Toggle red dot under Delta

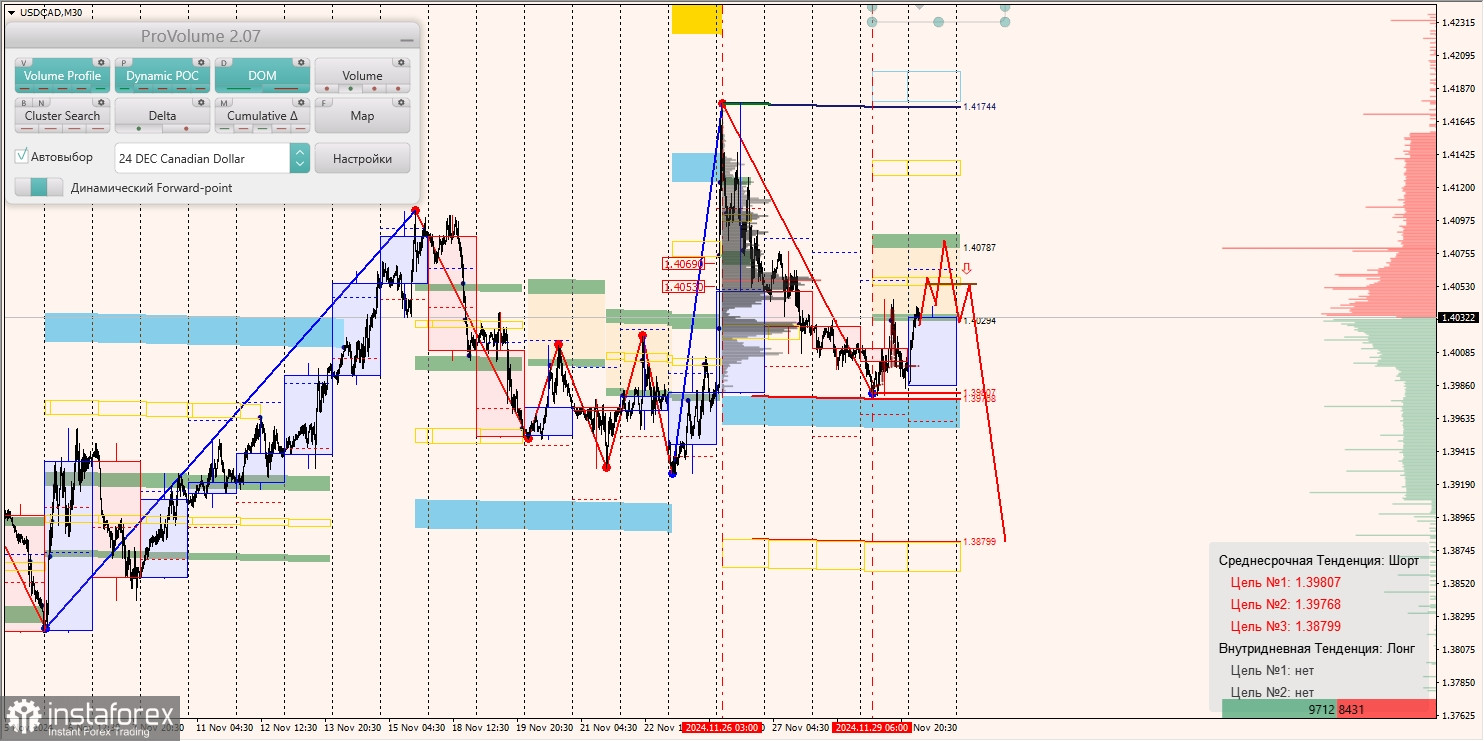click(x=186, y=128)
